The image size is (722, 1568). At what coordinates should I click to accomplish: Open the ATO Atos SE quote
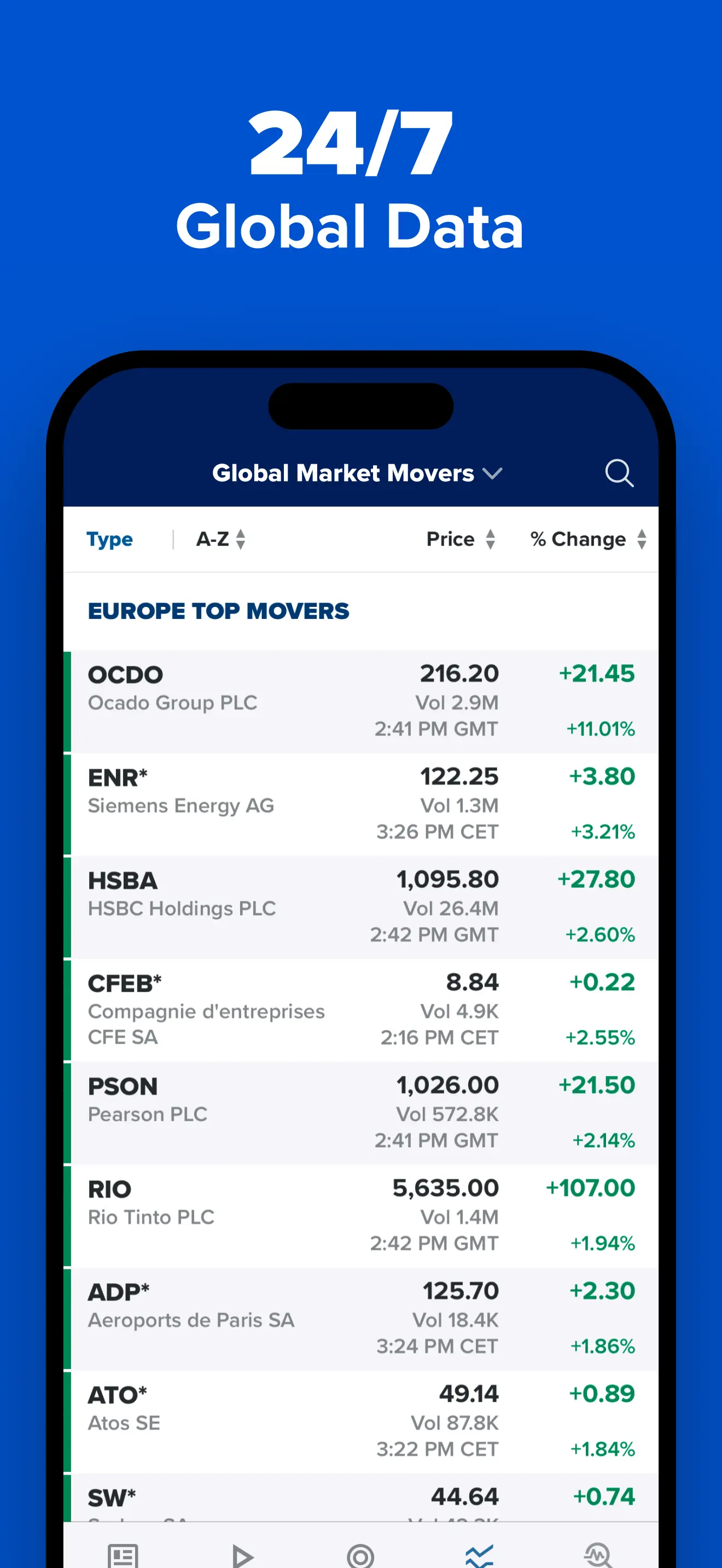361,1421
